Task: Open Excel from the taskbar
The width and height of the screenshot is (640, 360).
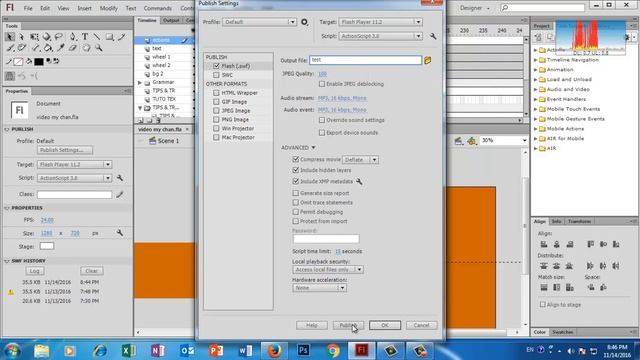Action: (129, 350)
